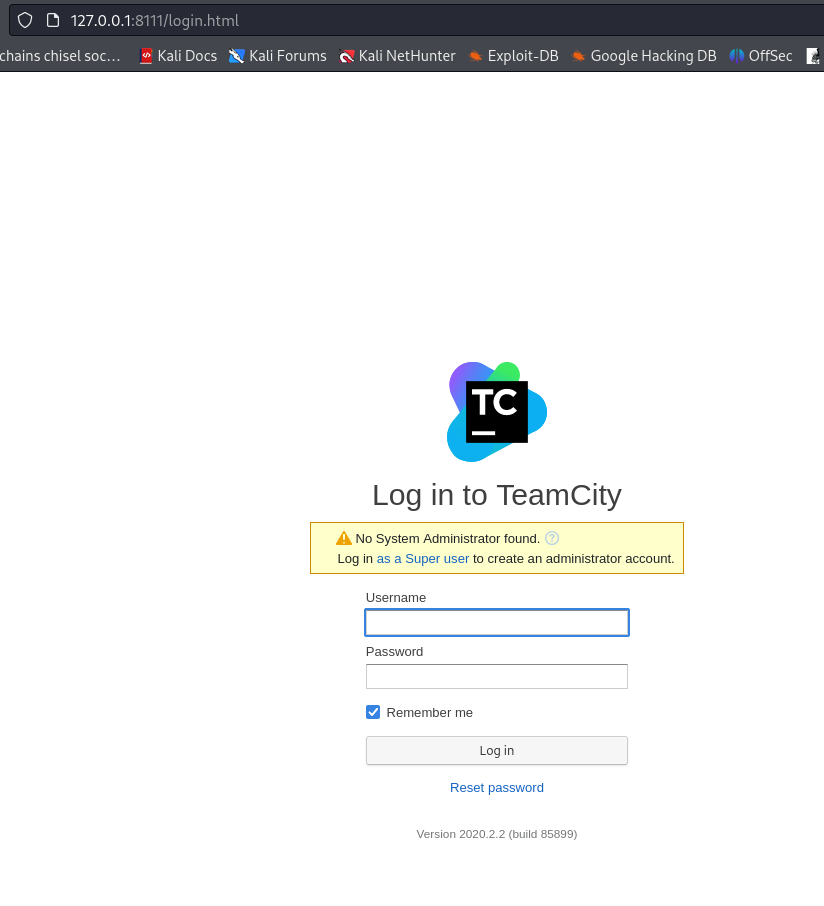
Task: Open the Exploit-DB bookmark
Action: 513,56
